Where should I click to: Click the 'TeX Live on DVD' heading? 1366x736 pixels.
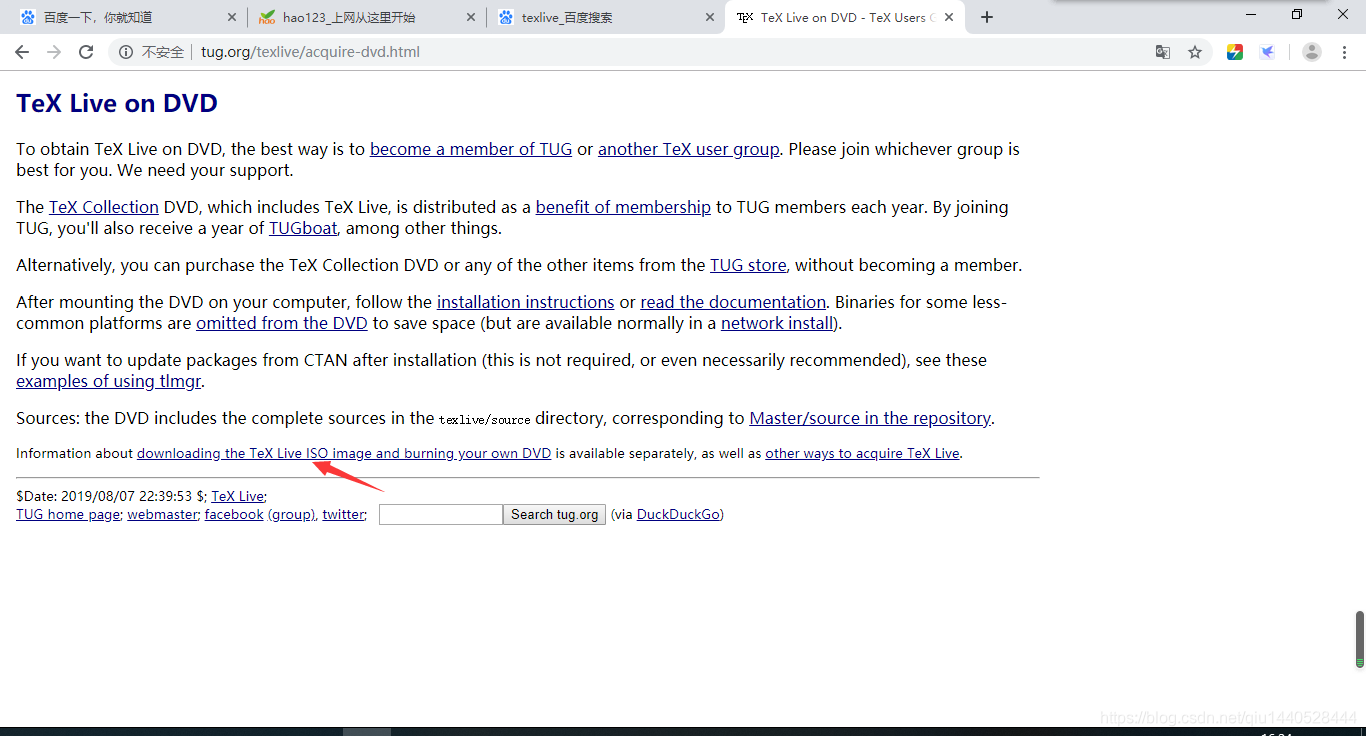point(117,103)
